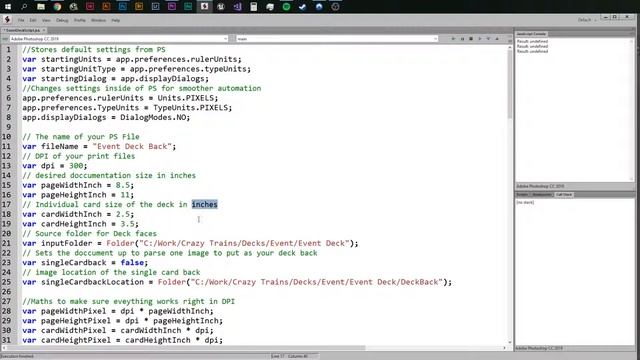Click the ExtendScript Toolkit taskbar icon

(x=204, y=7)
